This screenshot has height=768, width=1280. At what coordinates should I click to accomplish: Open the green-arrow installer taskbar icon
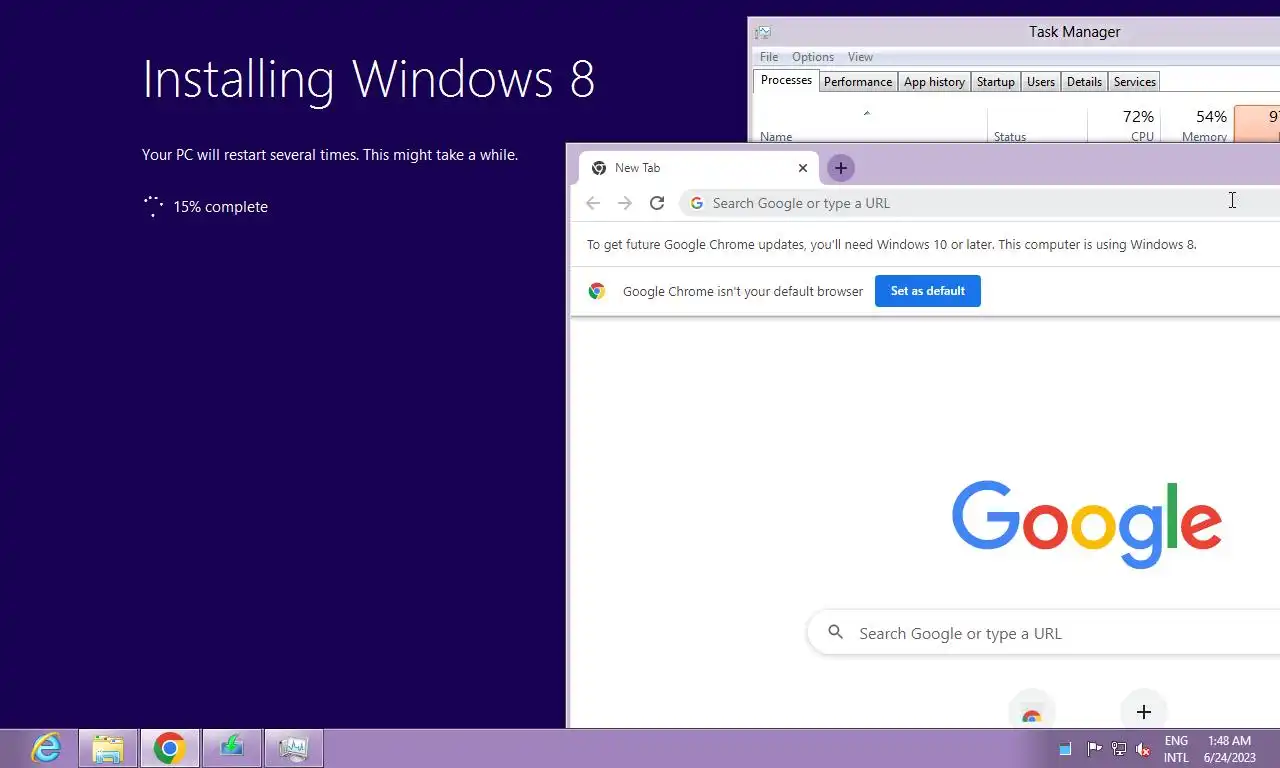232,748
